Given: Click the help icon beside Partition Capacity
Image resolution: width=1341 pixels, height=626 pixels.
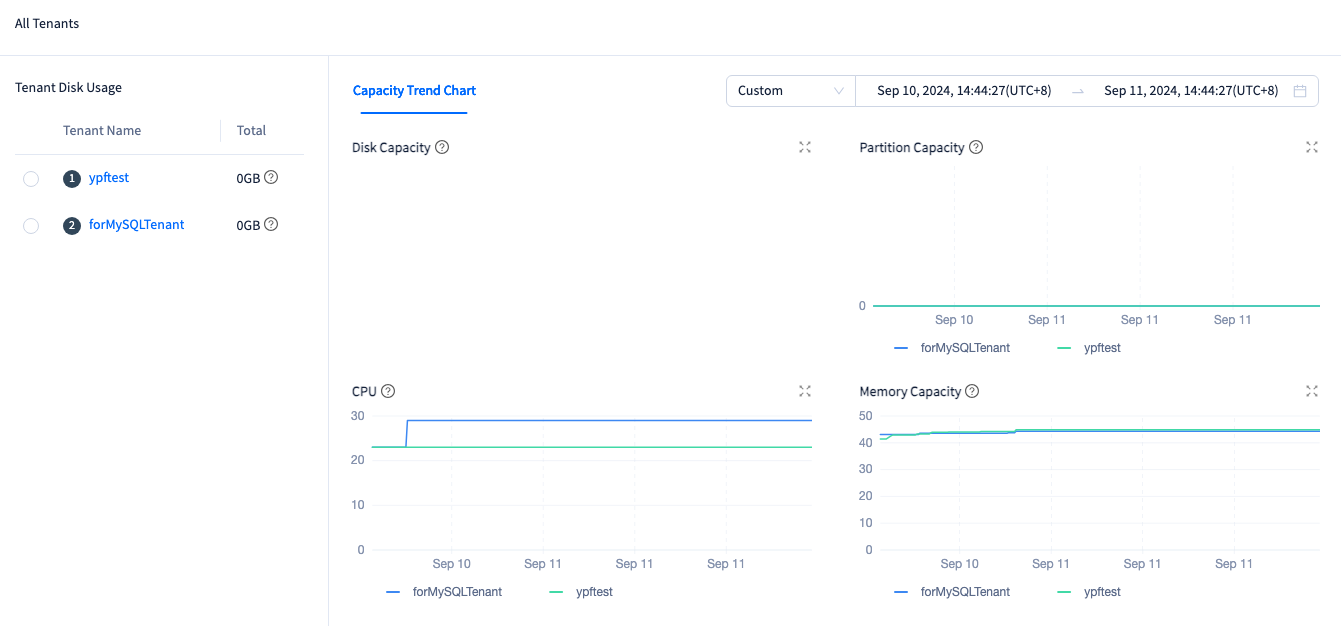Looking at the screenshot, I should 976,147.
